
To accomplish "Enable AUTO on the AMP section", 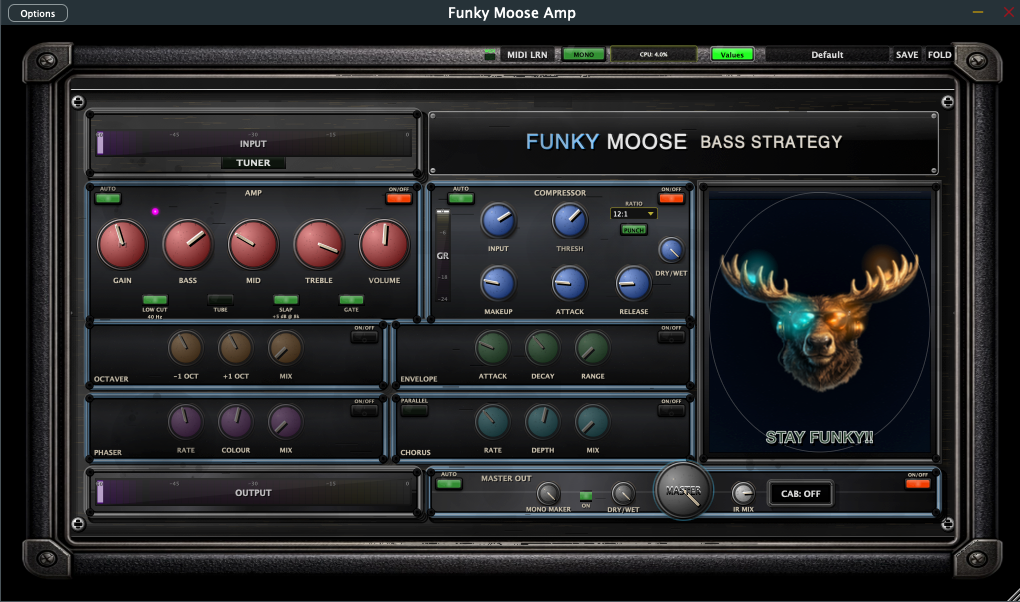I will point(109,197).
